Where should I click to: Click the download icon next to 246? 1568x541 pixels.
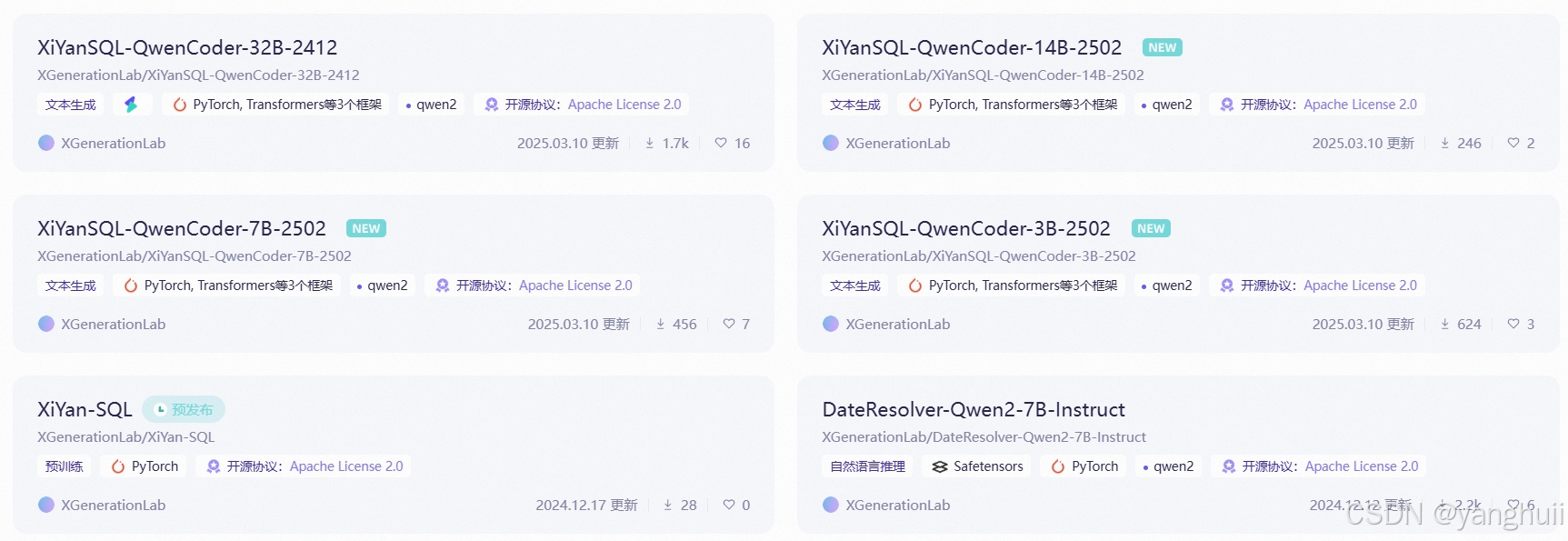(x=1445, y=143)
